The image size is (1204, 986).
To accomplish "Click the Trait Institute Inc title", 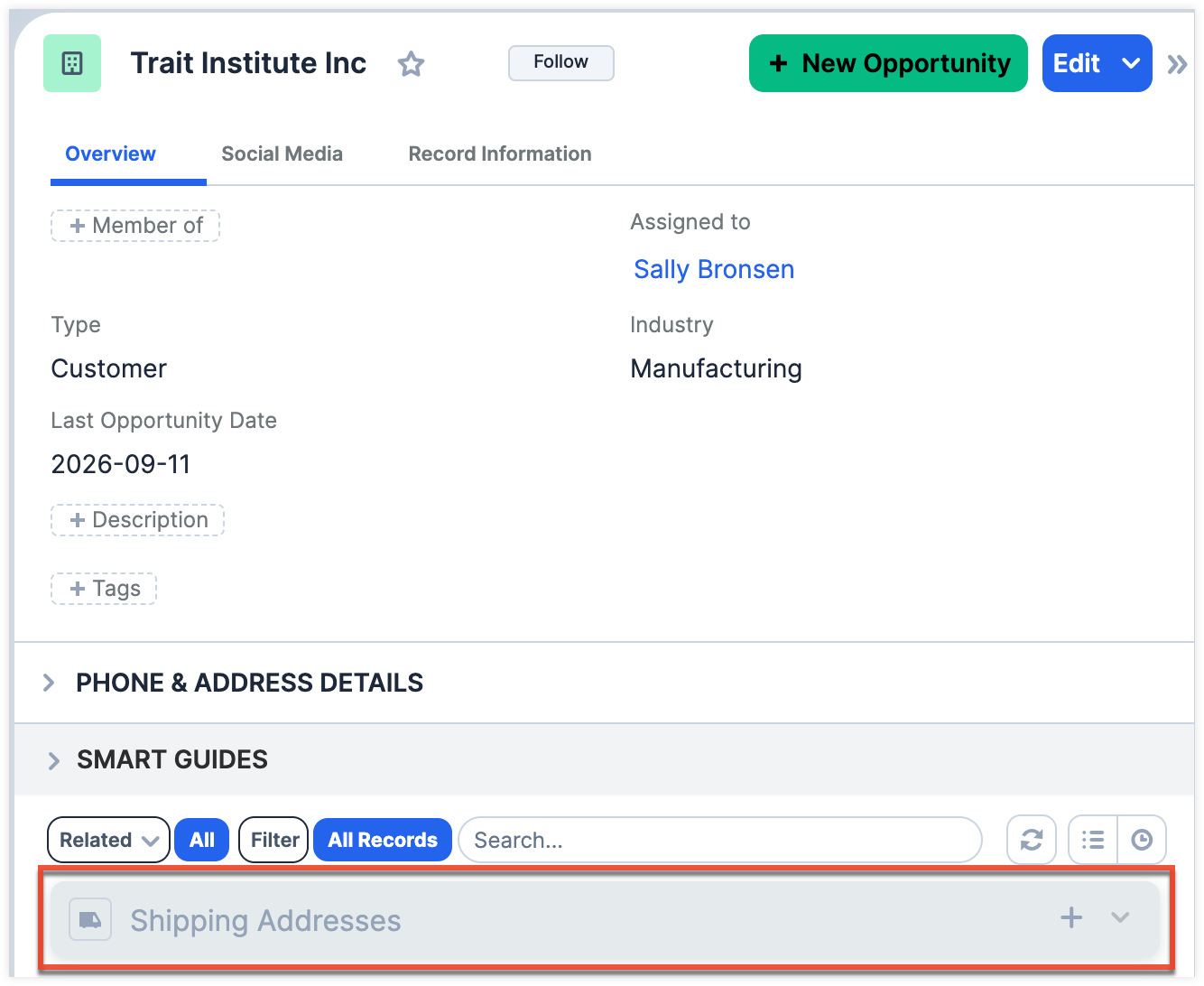I will (x=248, y=63).
